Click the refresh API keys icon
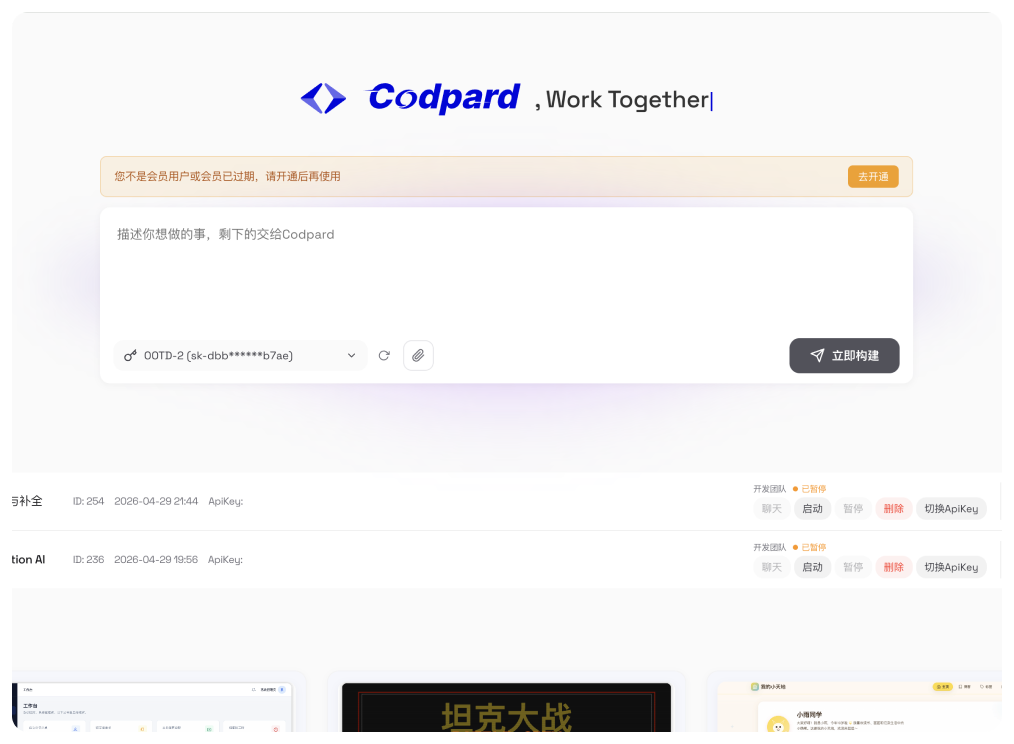Viewport: 1014px width, 744px height. pyautogui.click(x=384, y=355)
